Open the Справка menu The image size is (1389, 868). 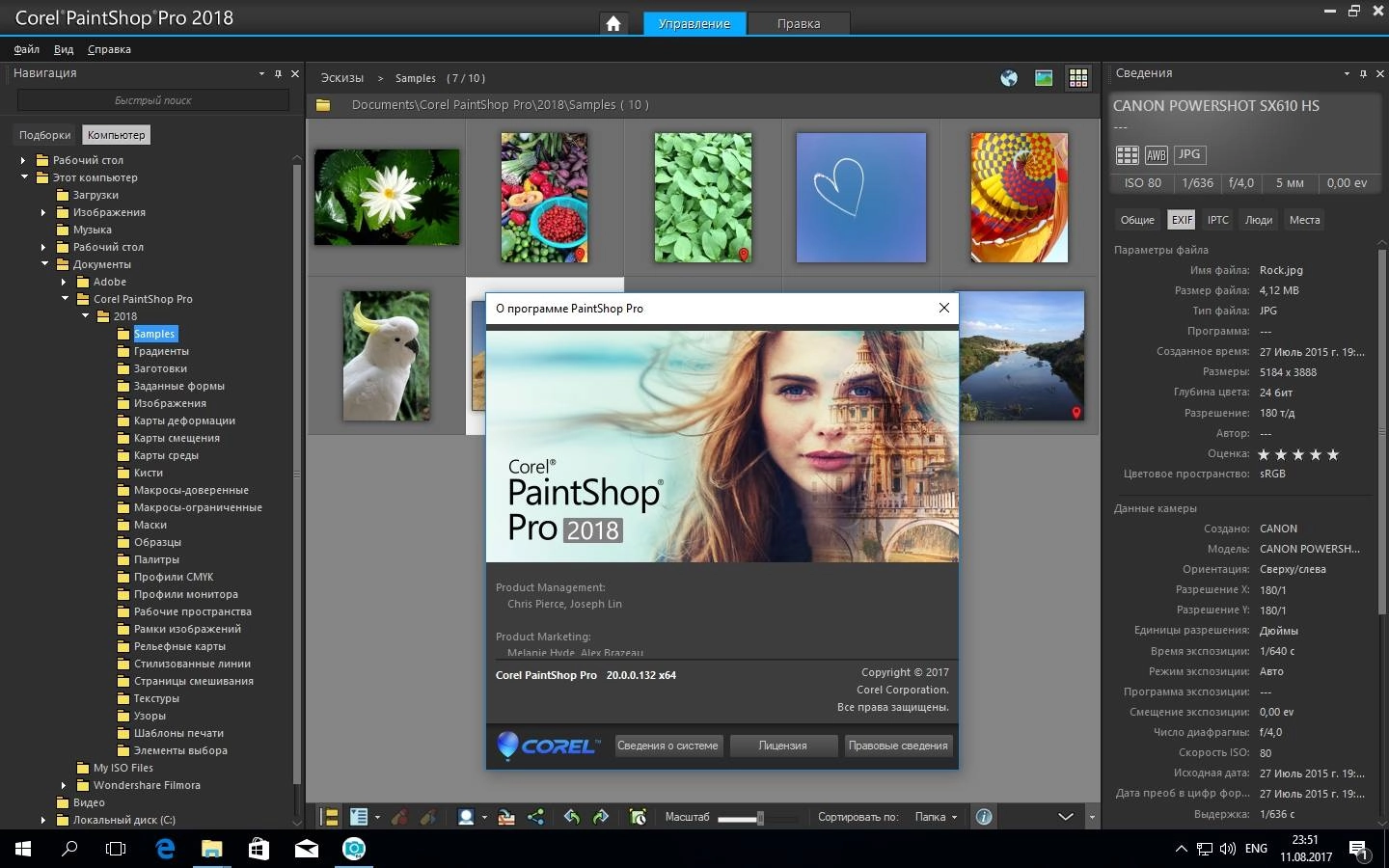point(109,49)
